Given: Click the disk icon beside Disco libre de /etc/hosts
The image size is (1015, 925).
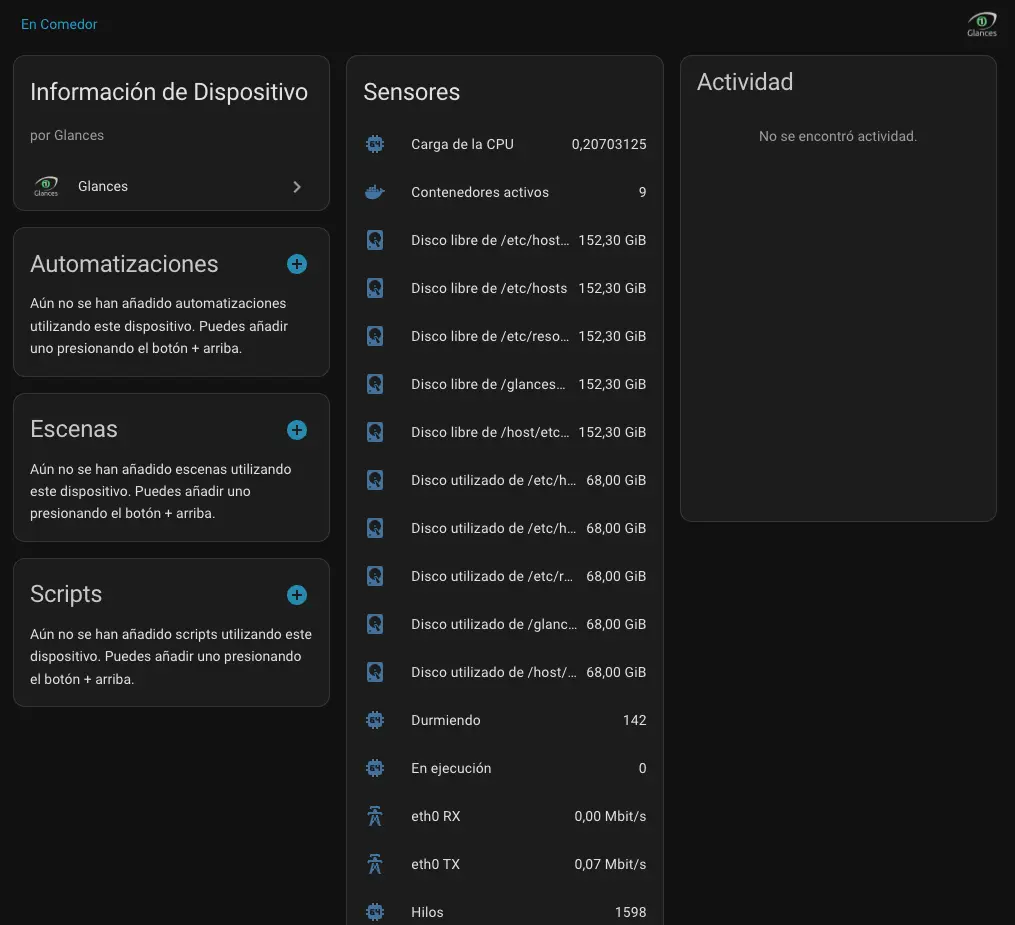Looking at the screenshot, I should tap(375, 288).
